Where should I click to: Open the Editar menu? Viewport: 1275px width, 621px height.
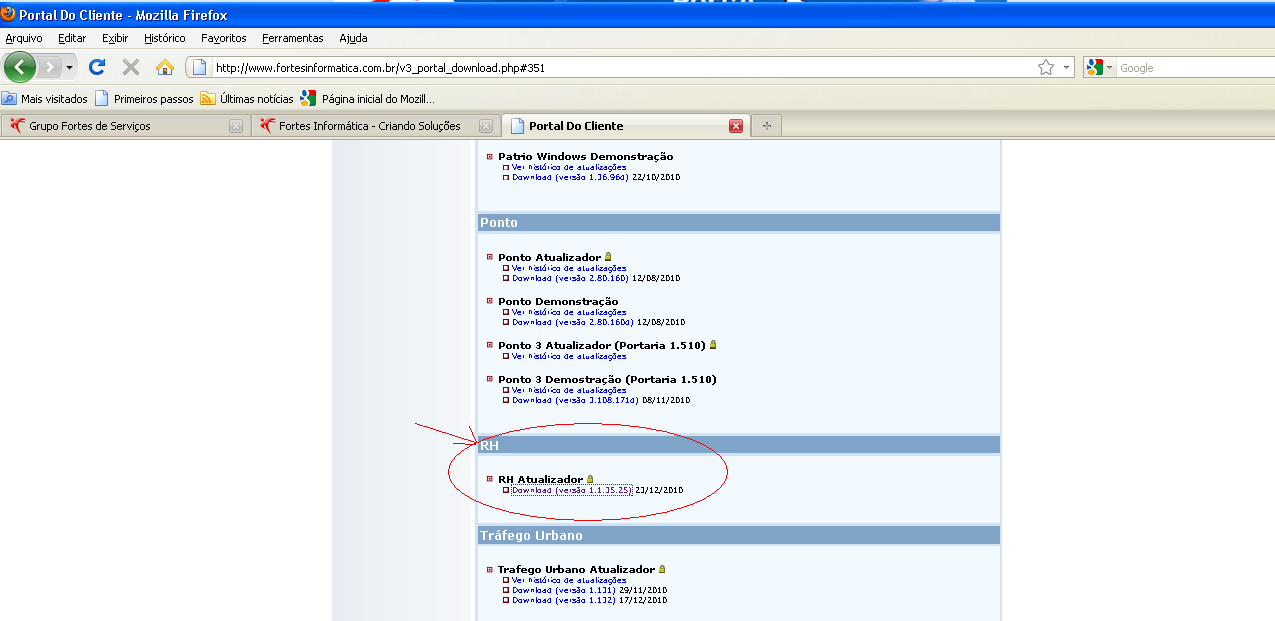pos(72,38)
